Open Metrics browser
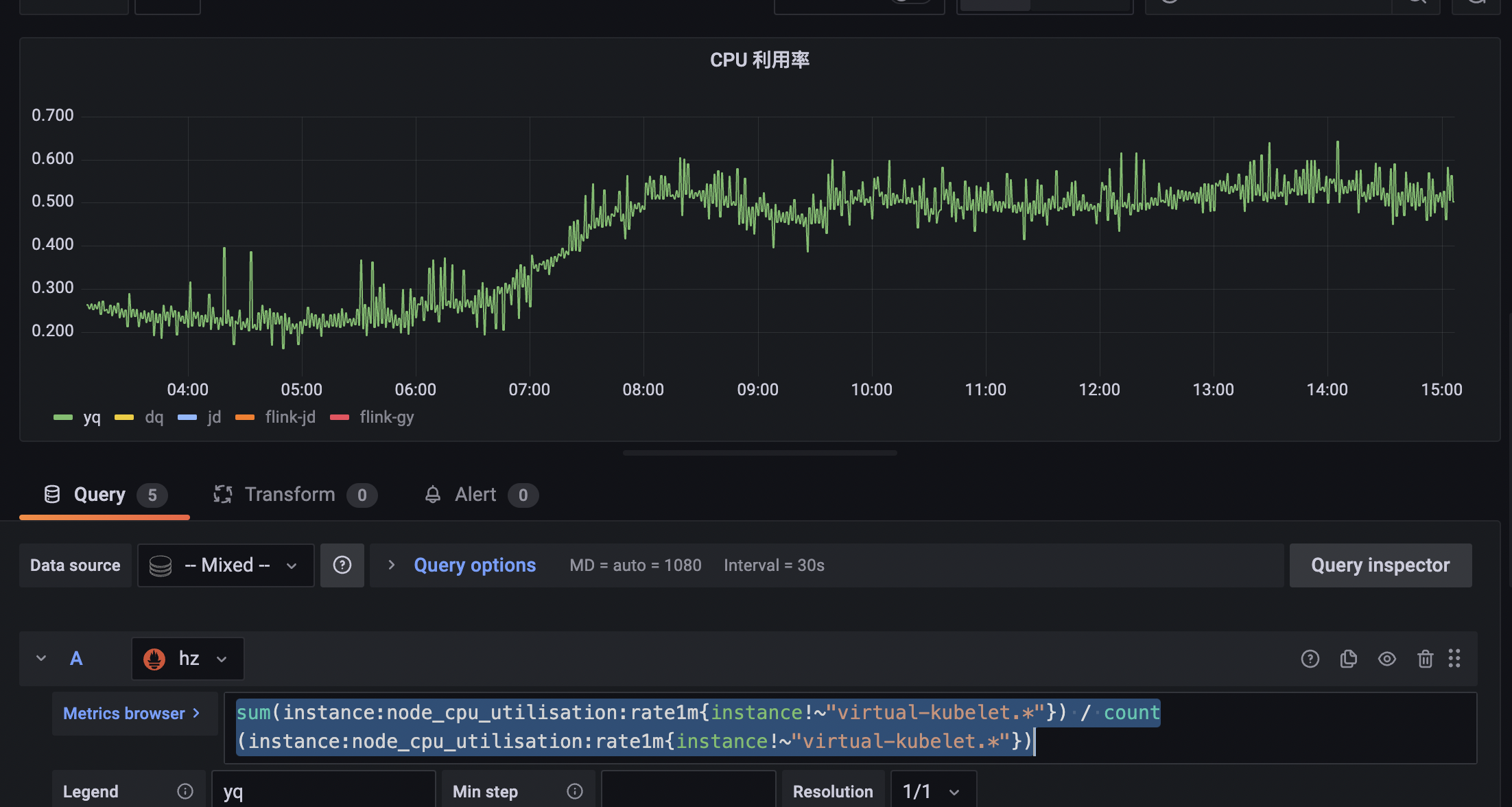This screenshot has height=807, width=1512. tap(132, 714)
